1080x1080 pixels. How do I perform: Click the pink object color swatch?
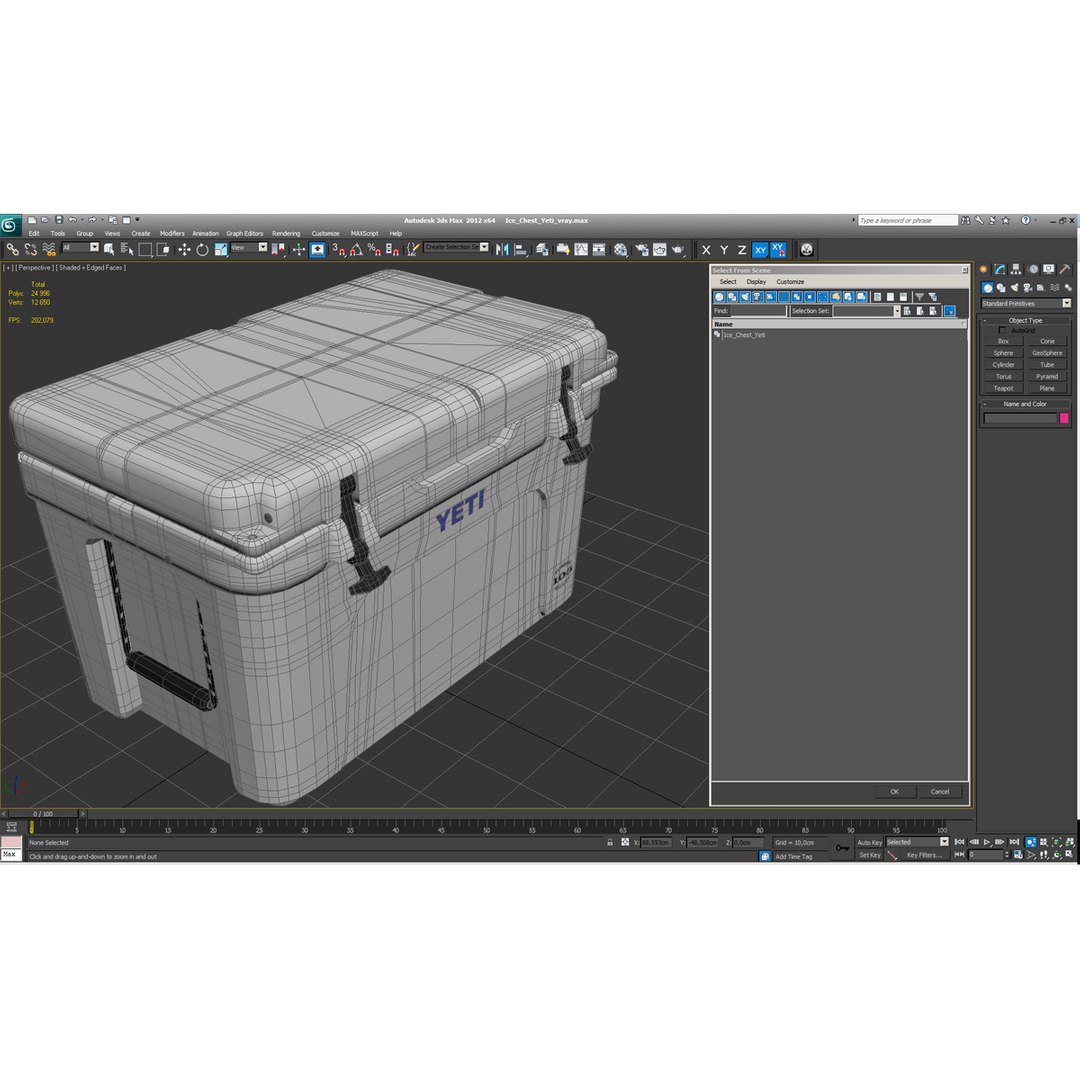pyautogui.click(x=1063, y=418)
